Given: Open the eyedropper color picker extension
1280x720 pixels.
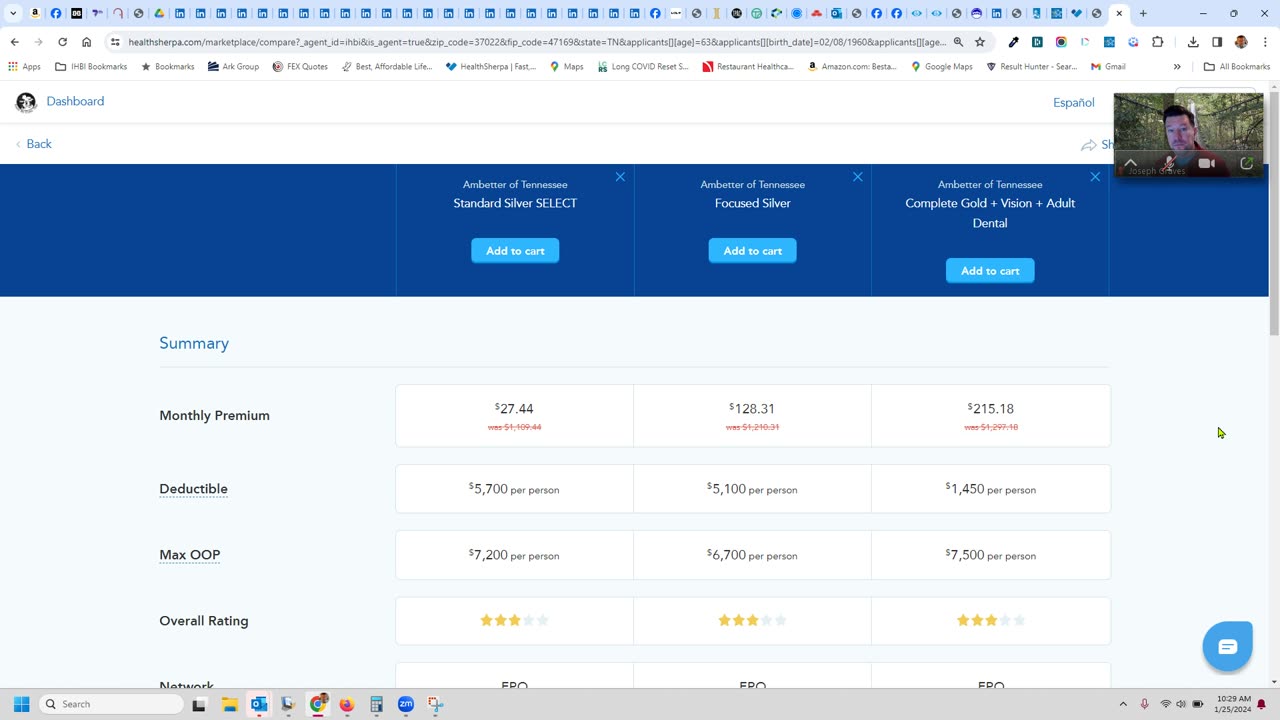Looking at the screenshot, I should pyautogui.click(x=1013, y=42).
